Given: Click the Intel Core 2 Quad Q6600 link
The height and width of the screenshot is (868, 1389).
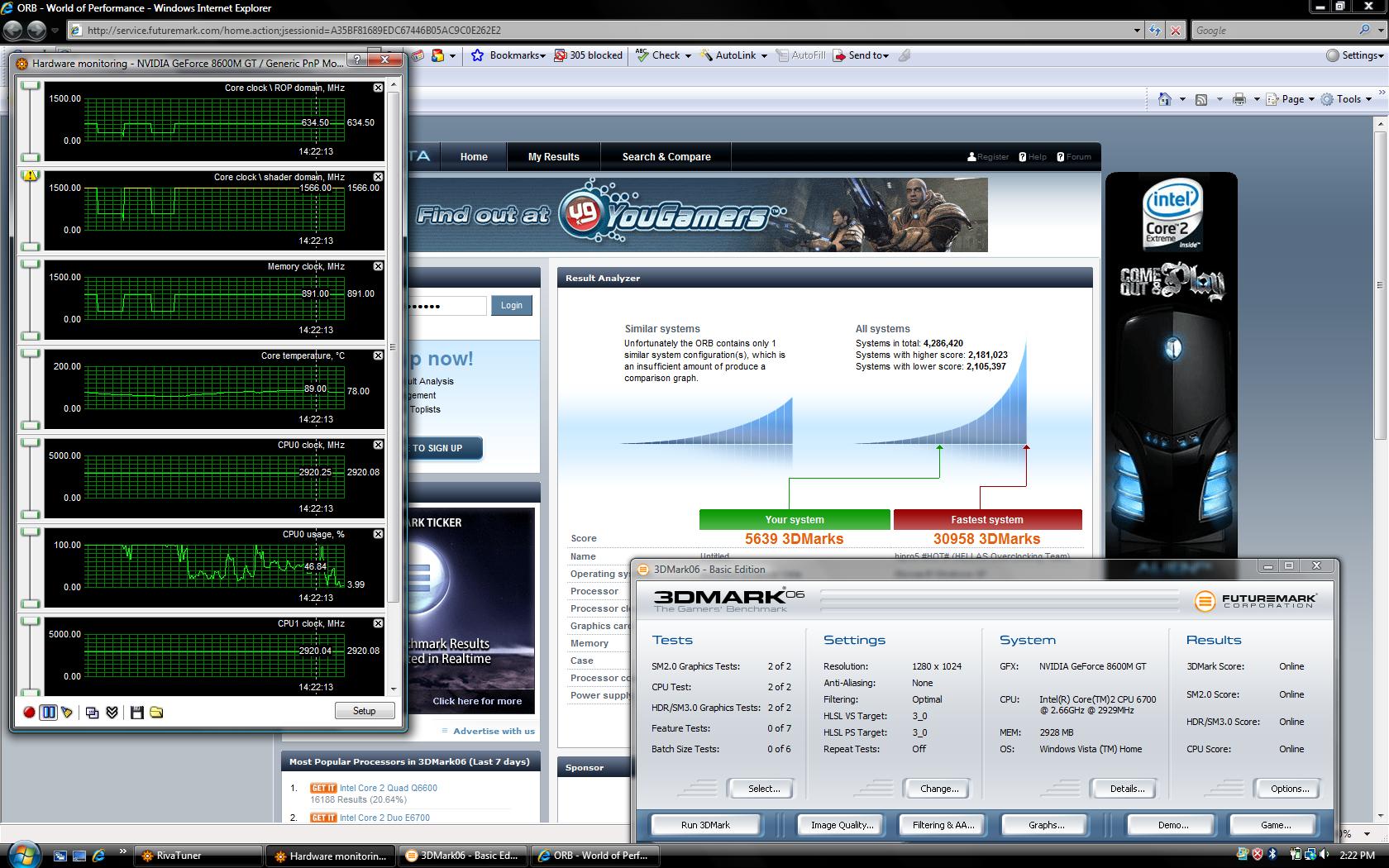Looking at the screenshot, I should pyautogui.click(x=389, y=788).
